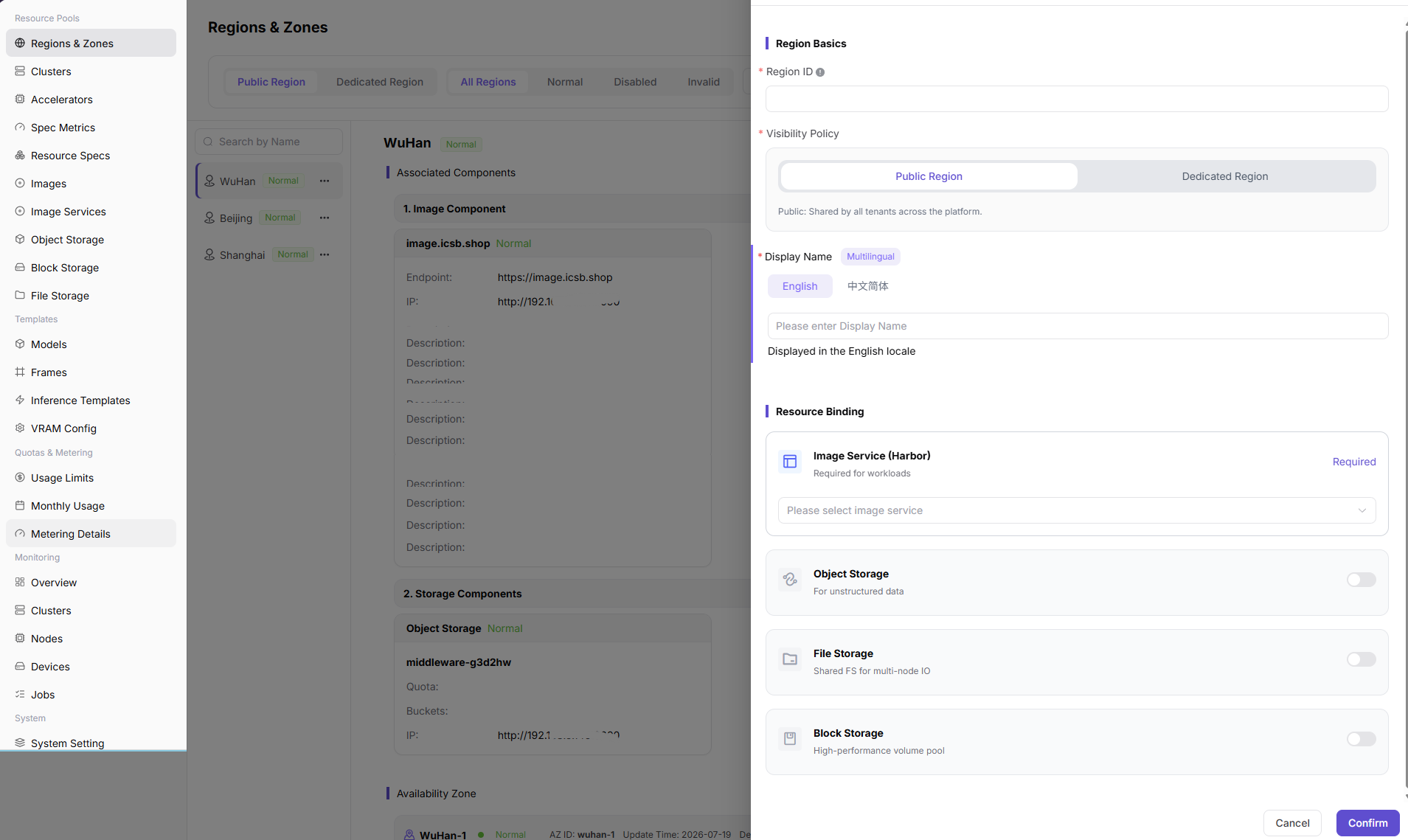Click the Spec Metrics gauge icon
This screenshot has height=840, width=1408.
(20, 128)
